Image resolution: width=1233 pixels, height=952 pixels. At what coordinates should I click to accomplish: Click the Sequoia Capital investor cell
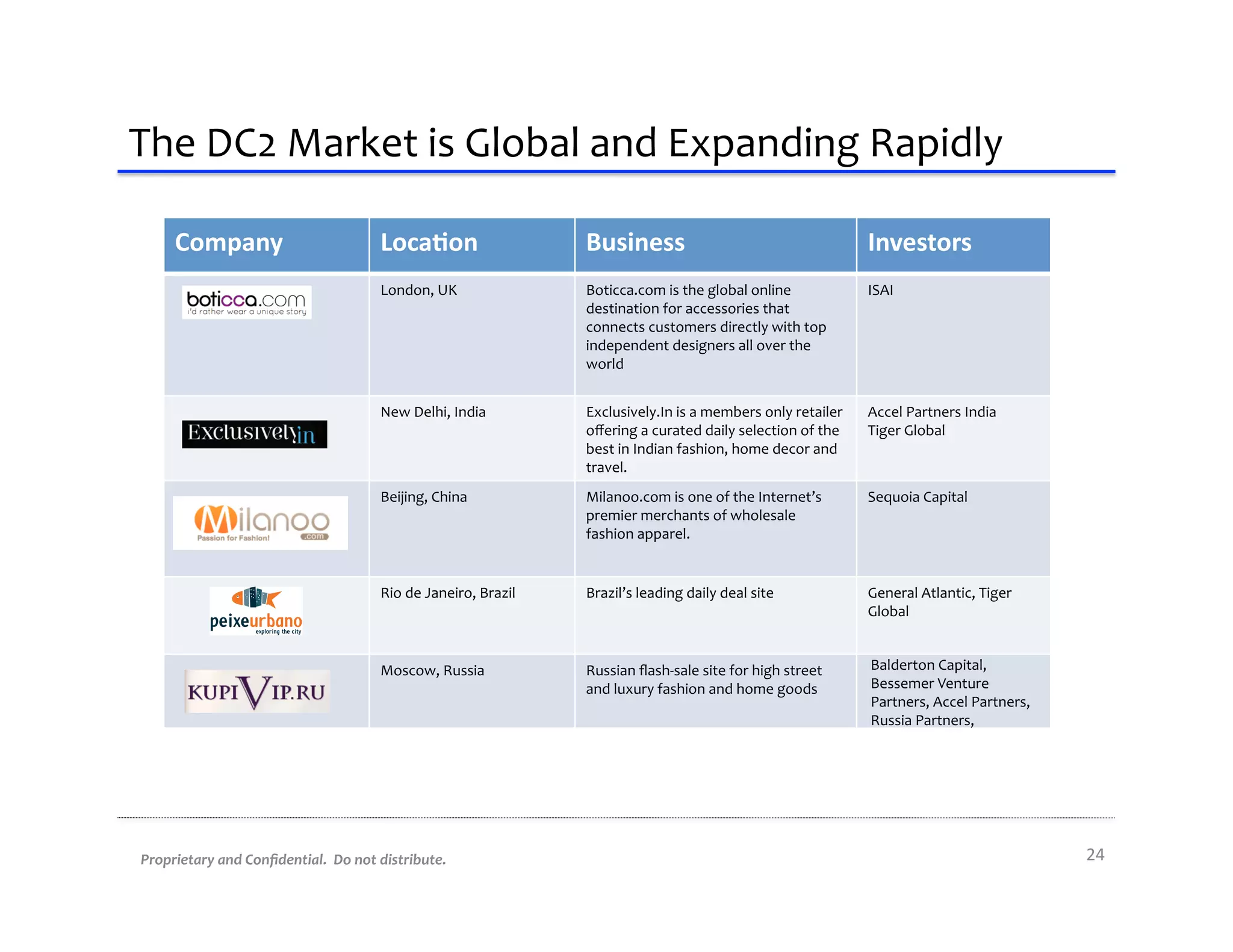pos(917,497)
